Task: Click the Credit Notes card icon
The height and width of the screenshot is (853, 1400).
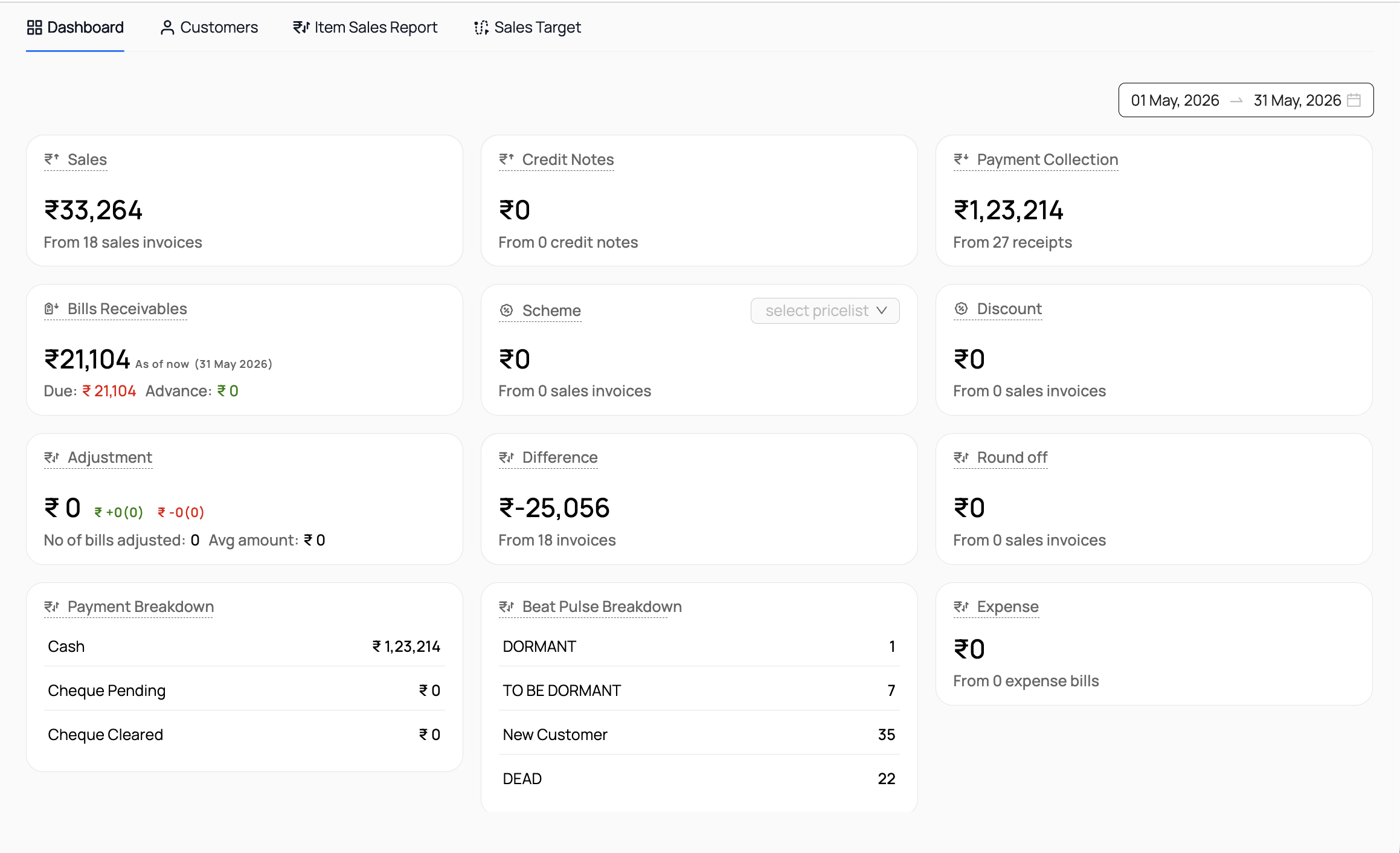Action: [x=506, y=159]
